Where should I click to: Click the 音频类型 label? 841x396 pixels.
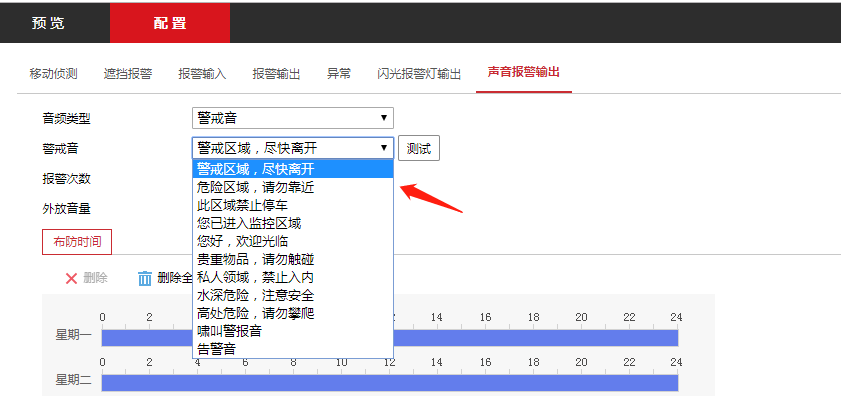point(67,119)
